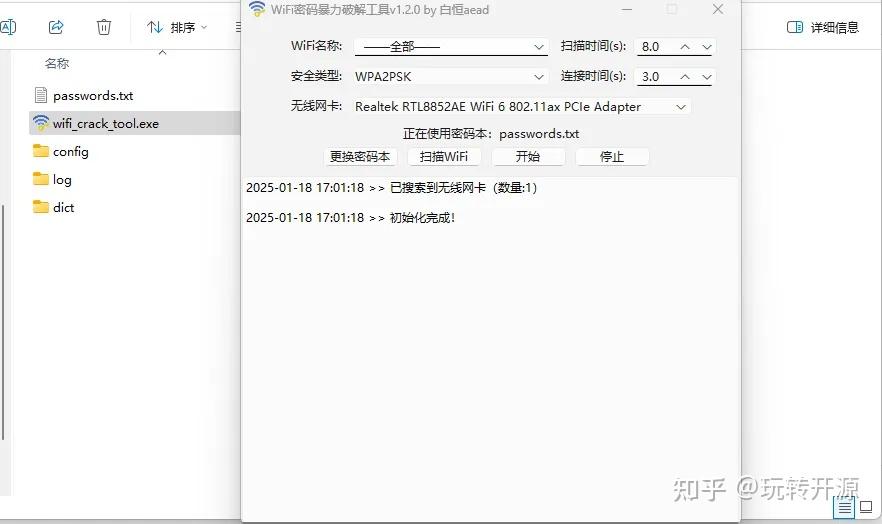
Task: Click the 更换密码本 button
Action: [360, 156]
